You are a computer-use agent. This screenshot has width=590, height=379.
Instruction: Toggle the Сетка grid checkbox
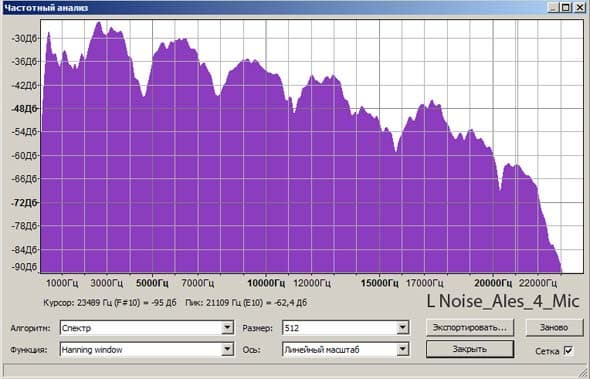[x=568, y=351]
